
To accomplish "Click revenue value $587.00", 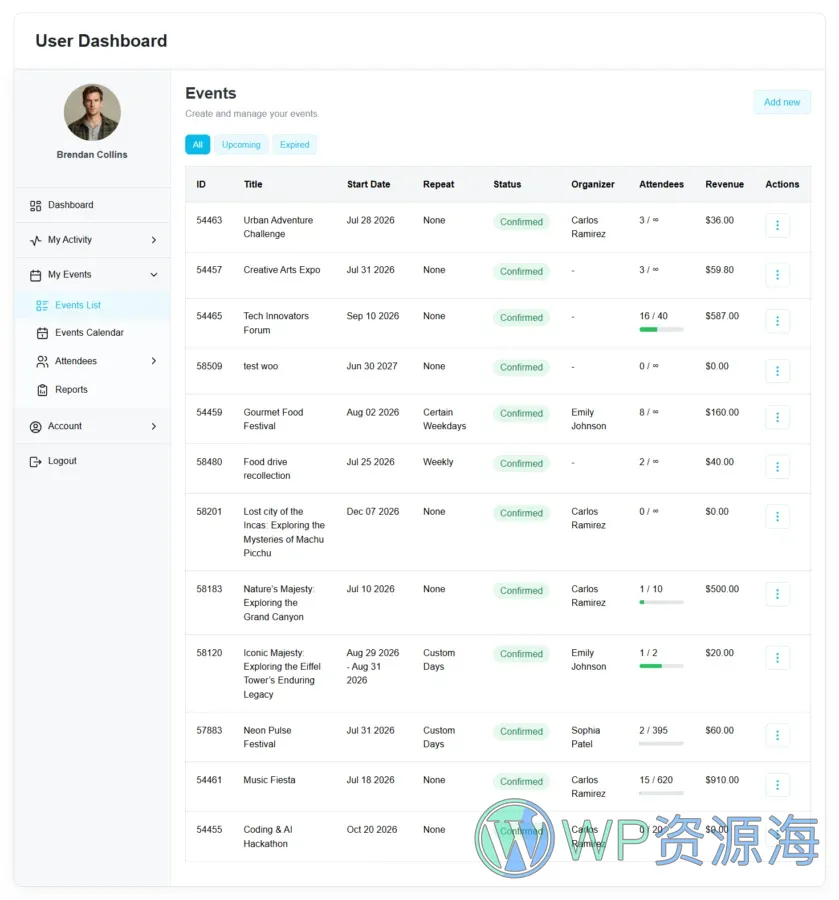I will 722,316.
